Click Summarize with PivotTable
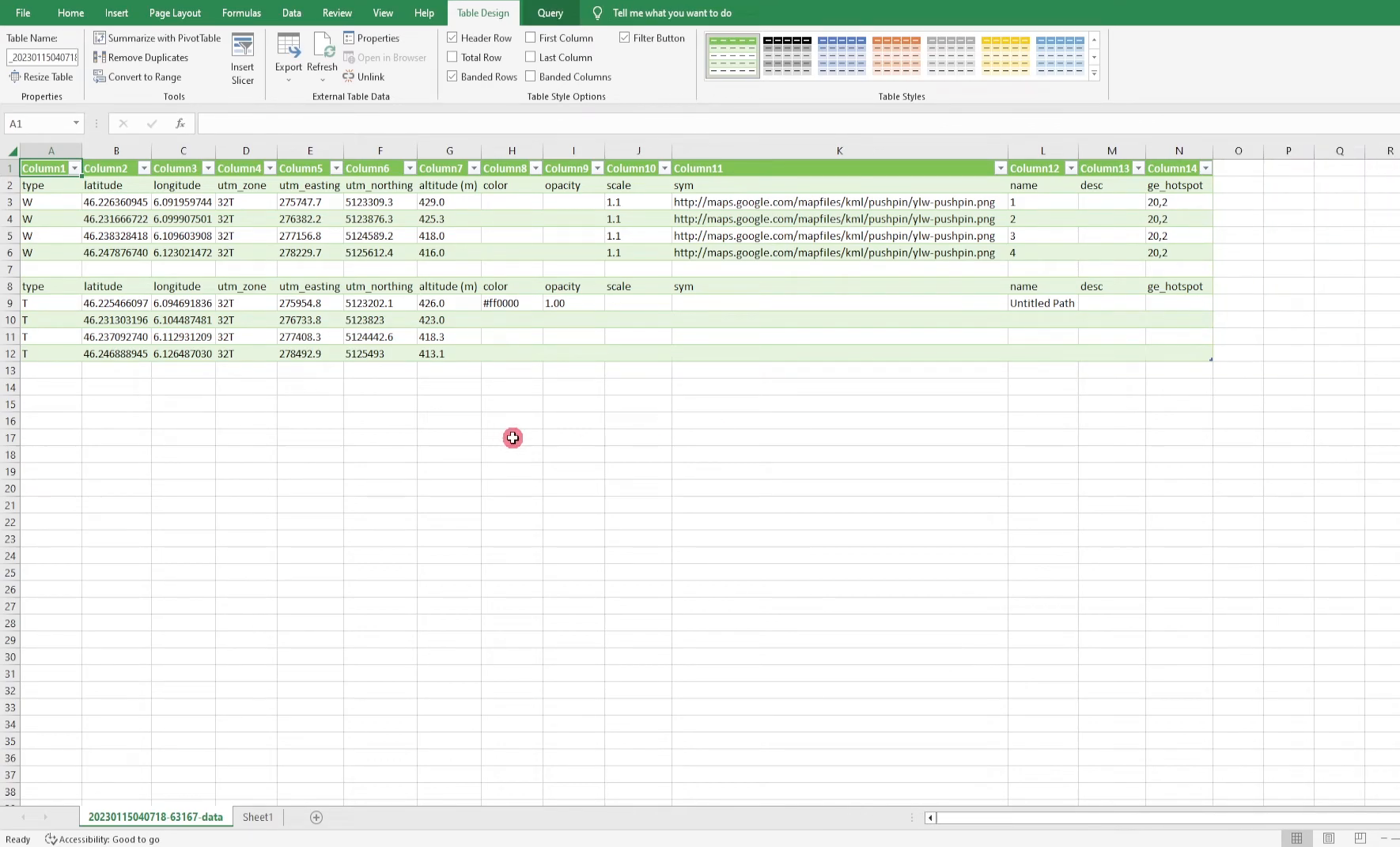The width and height of the screenshot is (1400, 847). pos(157,38)
